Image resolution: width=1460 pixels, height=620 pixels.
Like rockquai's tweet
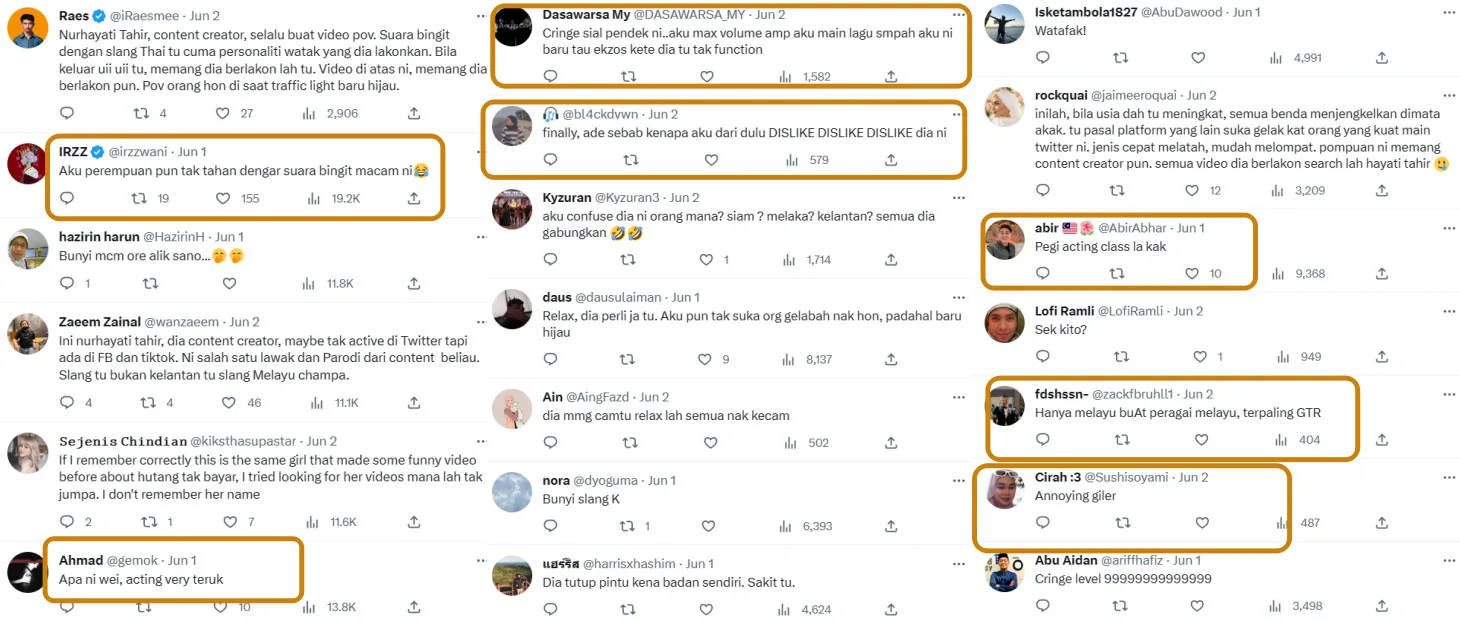coord(1192,190)
